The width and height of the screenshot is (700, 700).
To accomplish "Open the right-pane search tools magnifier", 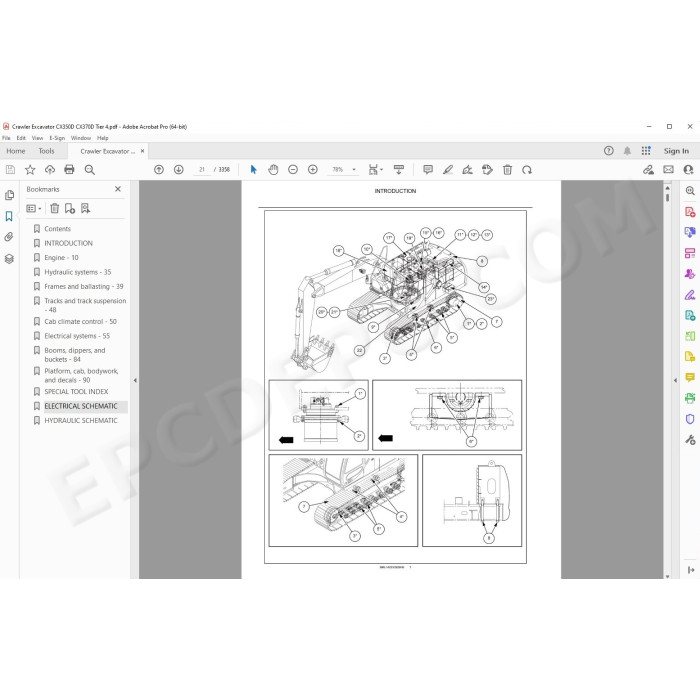I will 690,191.
